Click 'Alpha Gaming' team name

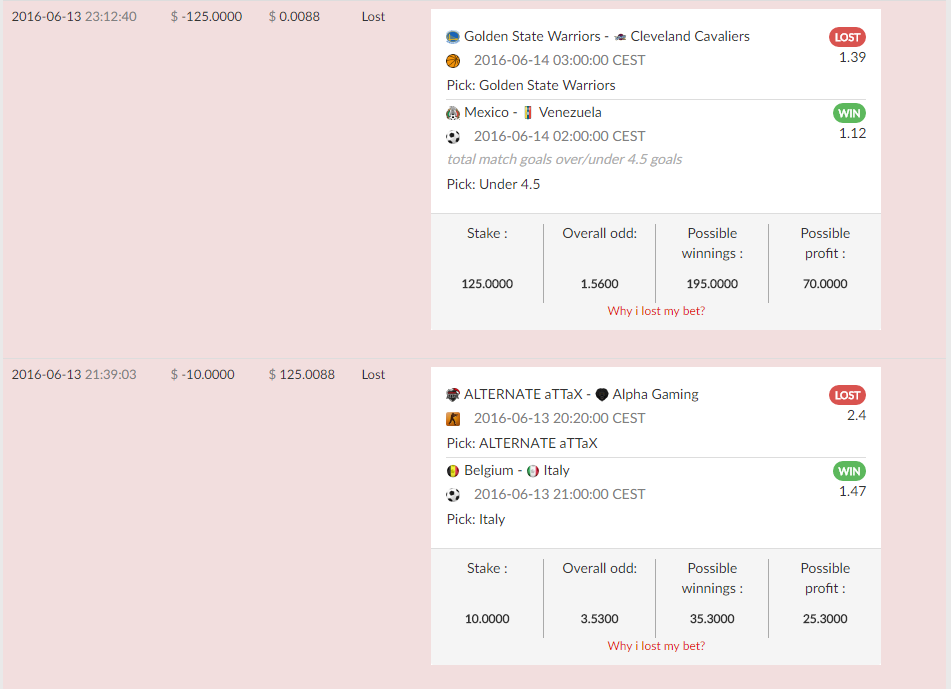pyautogui.click(x=656, y=394)
